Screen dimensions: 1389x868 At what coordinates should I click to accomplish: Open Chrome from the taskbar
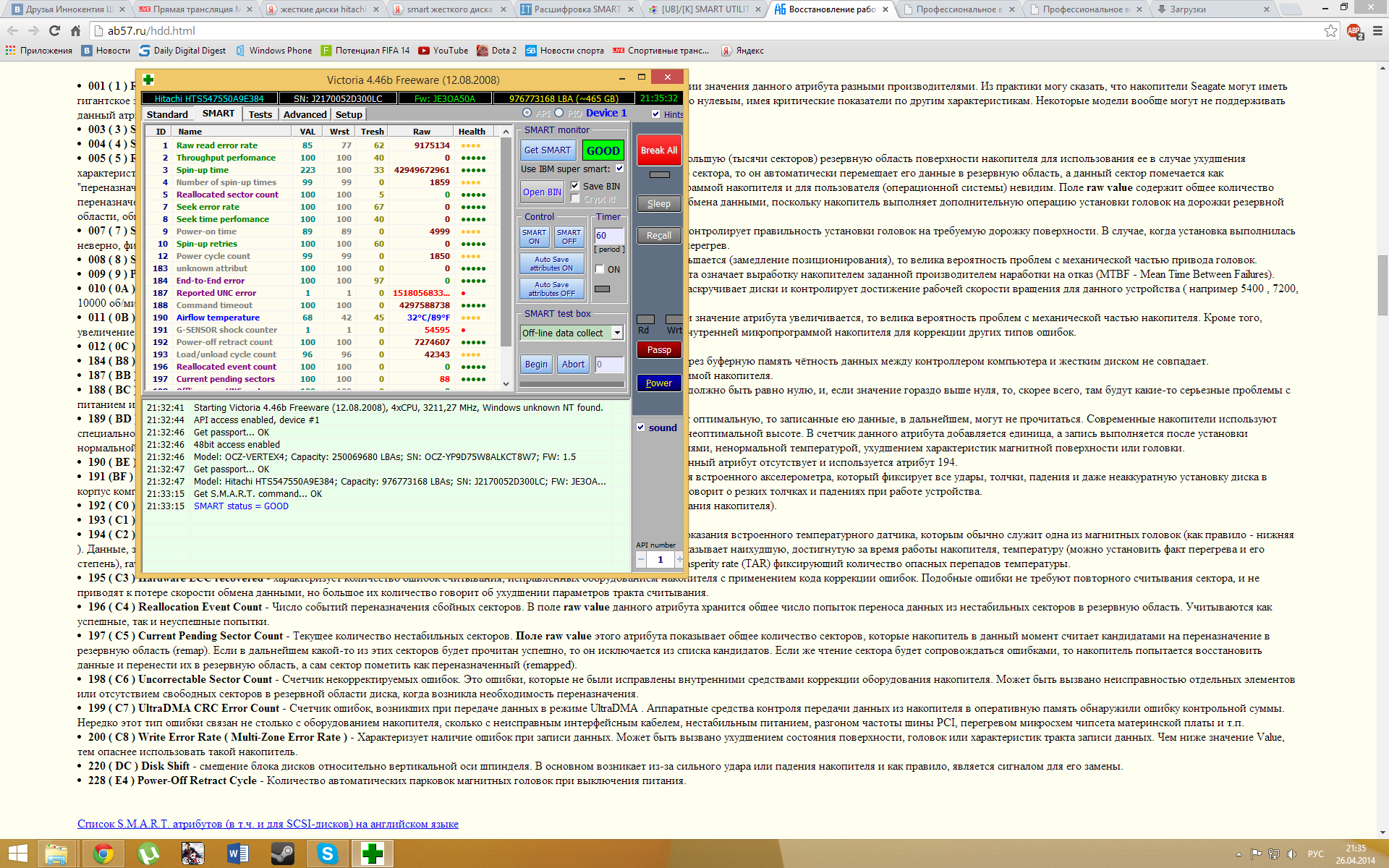click(103, 854)
